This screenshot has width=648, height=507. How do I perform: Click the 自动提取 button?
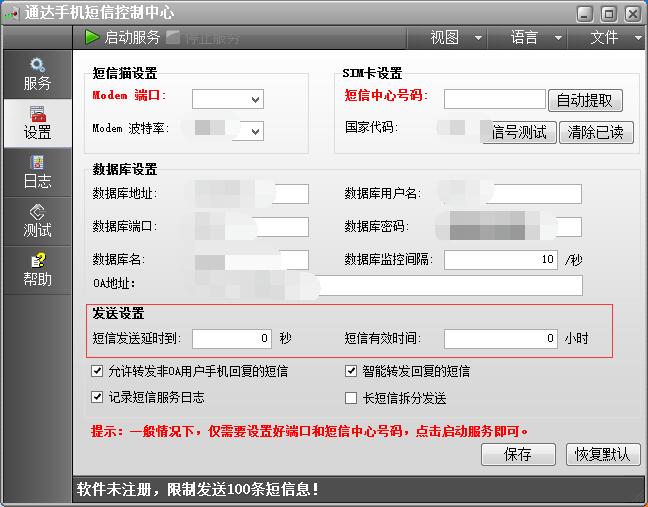(585, 100)
